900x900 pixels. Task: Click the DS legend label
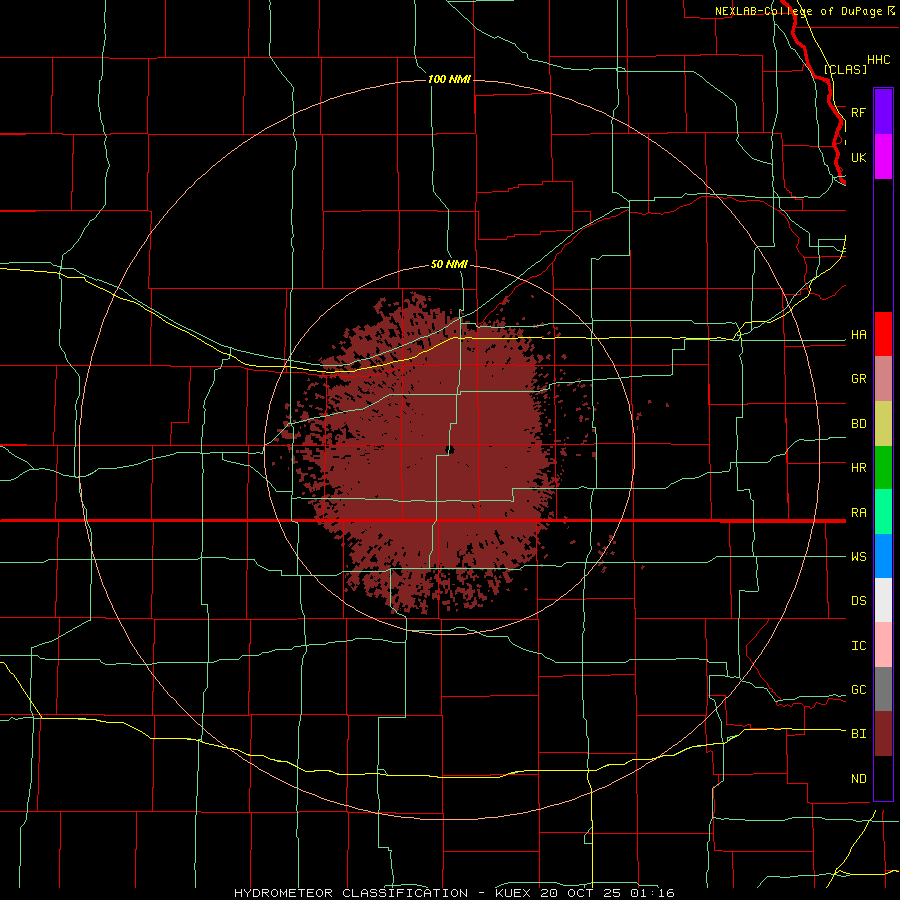859,601
